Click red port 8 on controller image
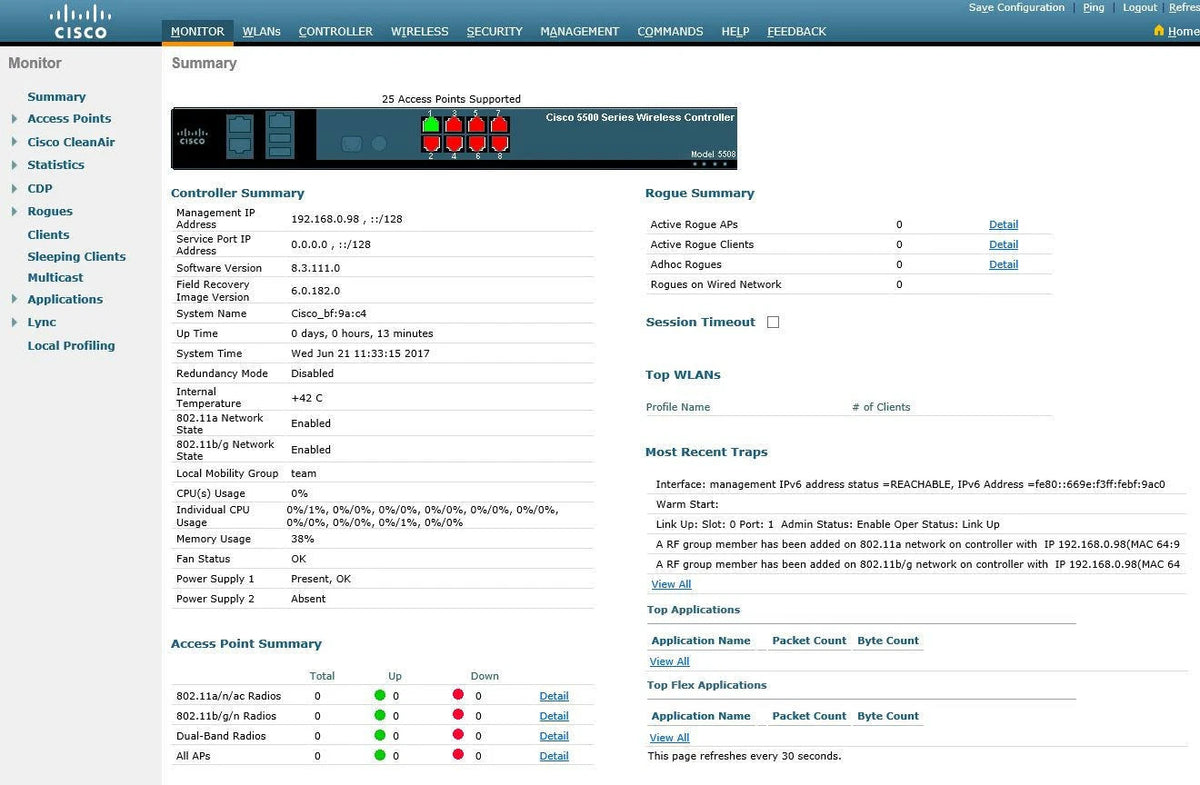Screen dimensions: 1200x785 (x=499, y=144)
